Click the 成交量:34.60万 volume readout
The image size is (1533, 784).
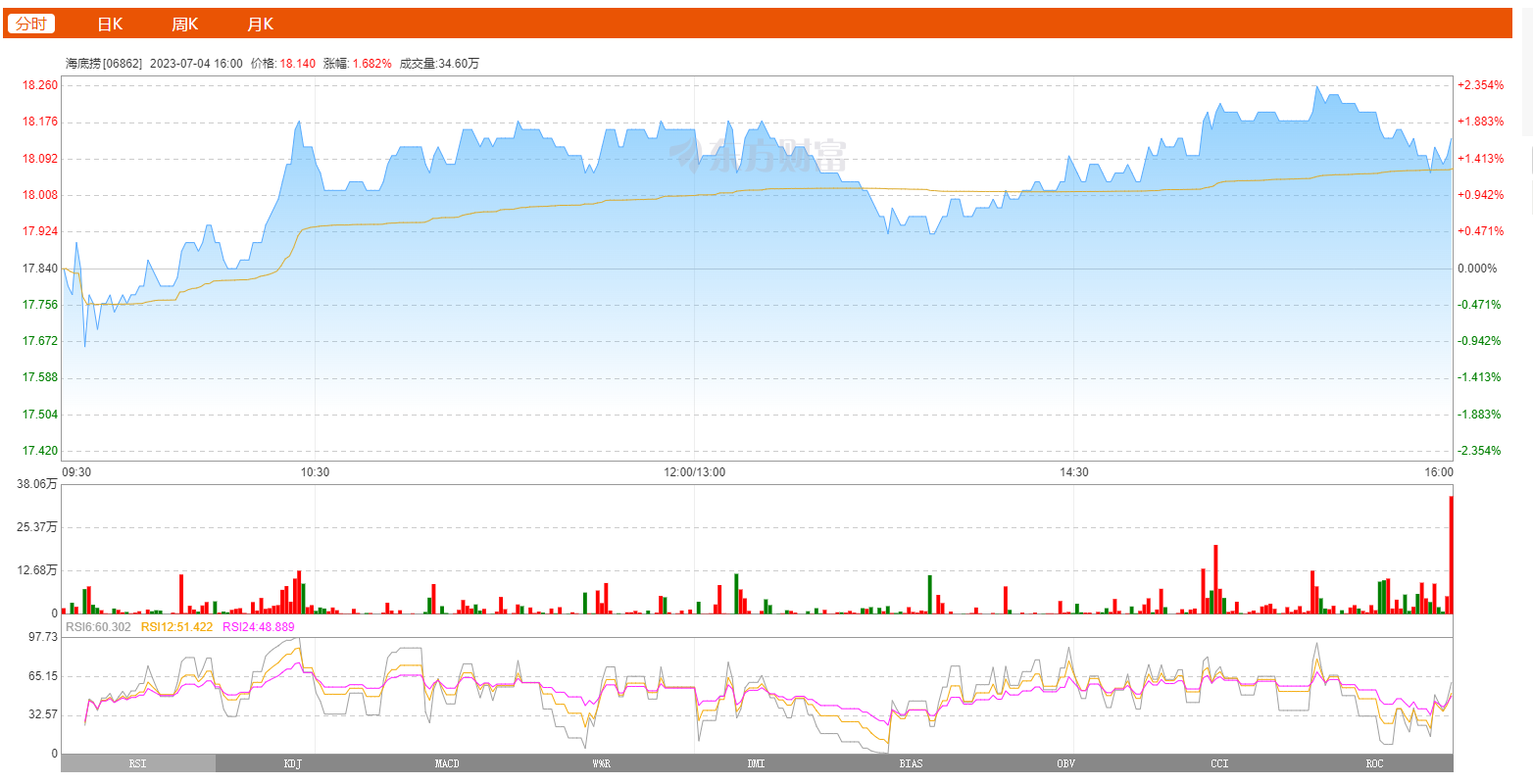pyautogui.click(x=439, y=63)
